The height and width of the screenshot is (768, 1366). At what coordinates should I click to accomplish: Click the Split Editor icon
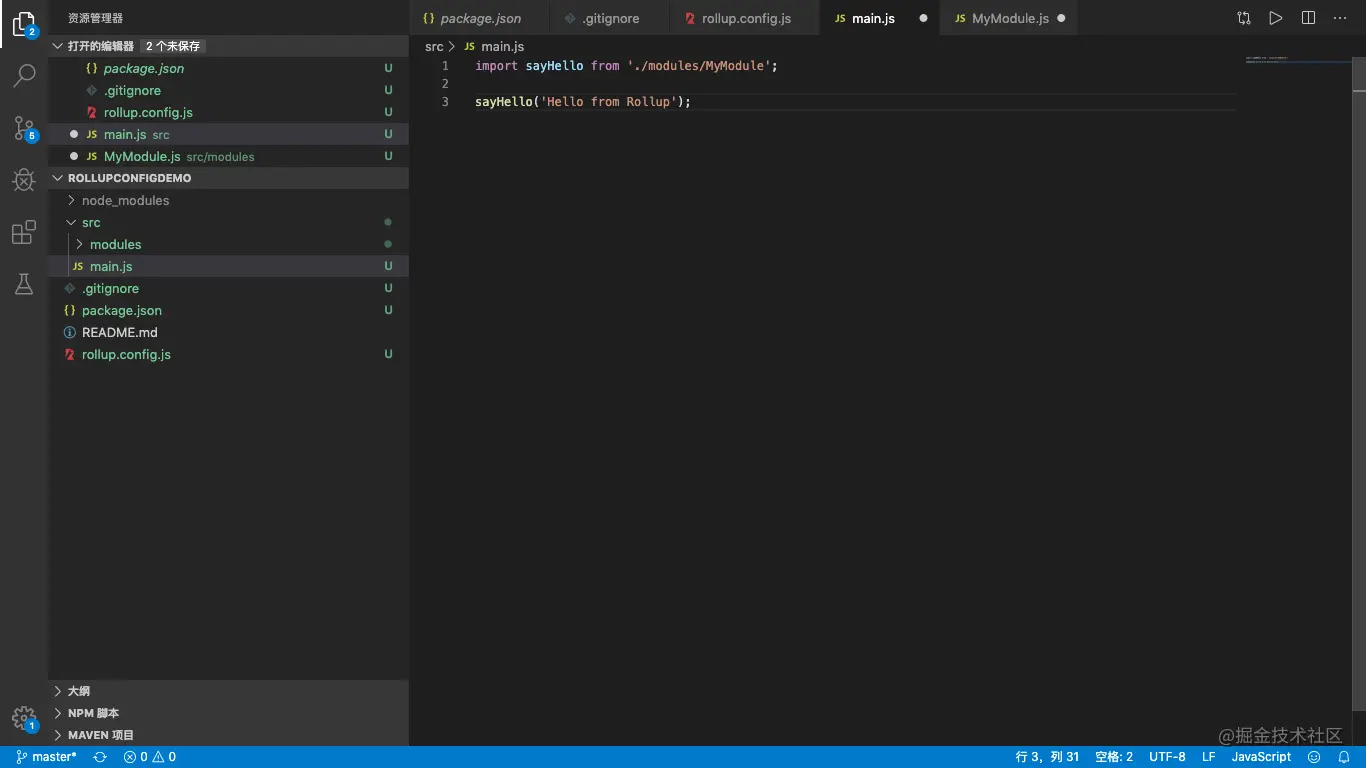click(1308, 18)
